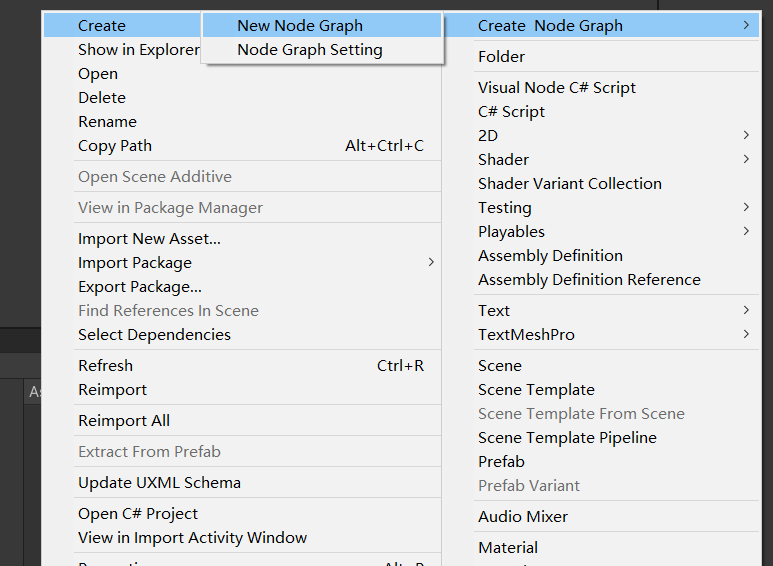Open the Shader submenu
The image size is (773, 566).
click(601, 160)
